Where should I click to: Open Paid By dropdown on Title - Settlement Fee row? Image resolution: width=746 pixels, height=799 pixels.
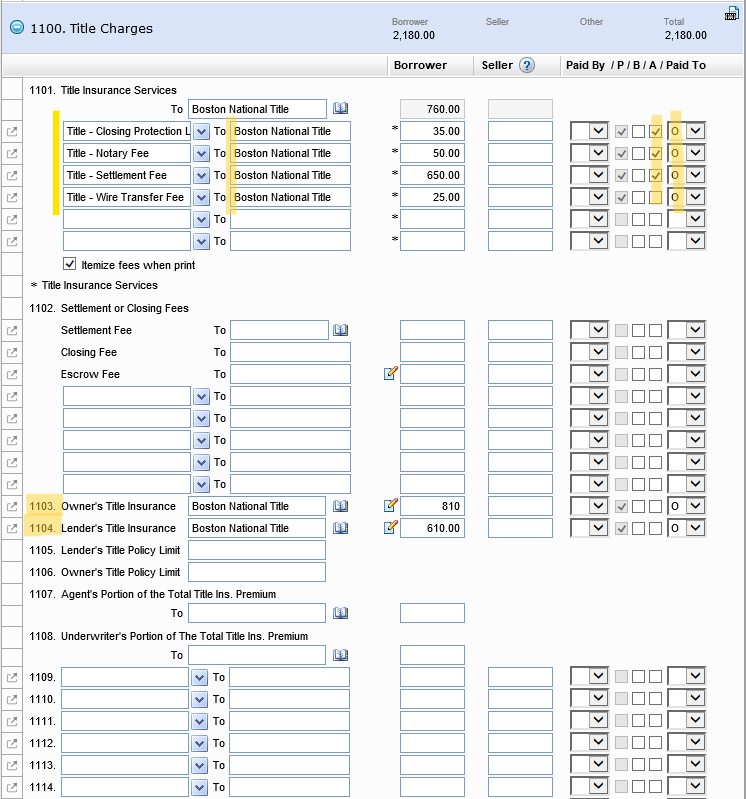click(589, 175)
